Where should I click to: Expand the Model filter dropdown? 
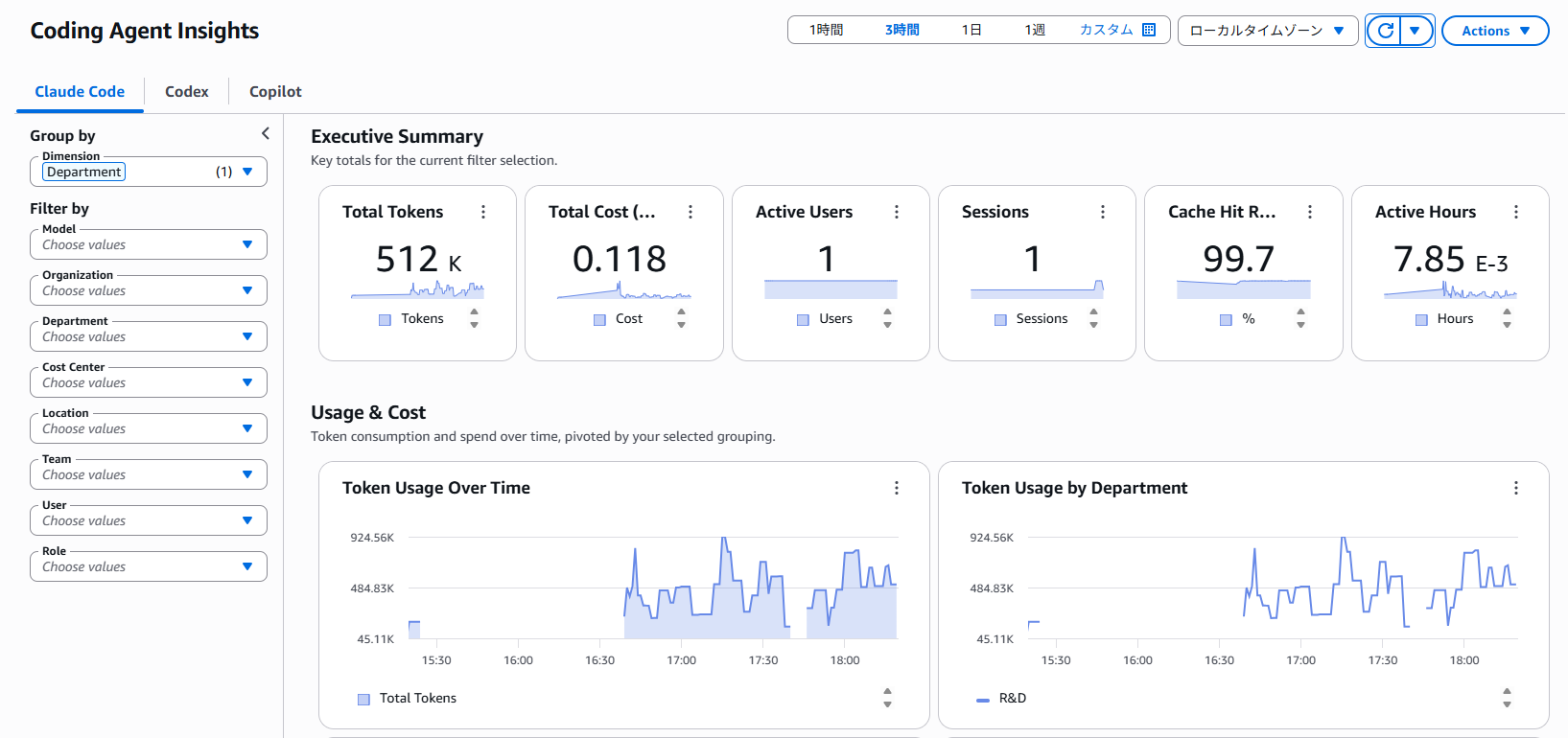click(149, 244)
